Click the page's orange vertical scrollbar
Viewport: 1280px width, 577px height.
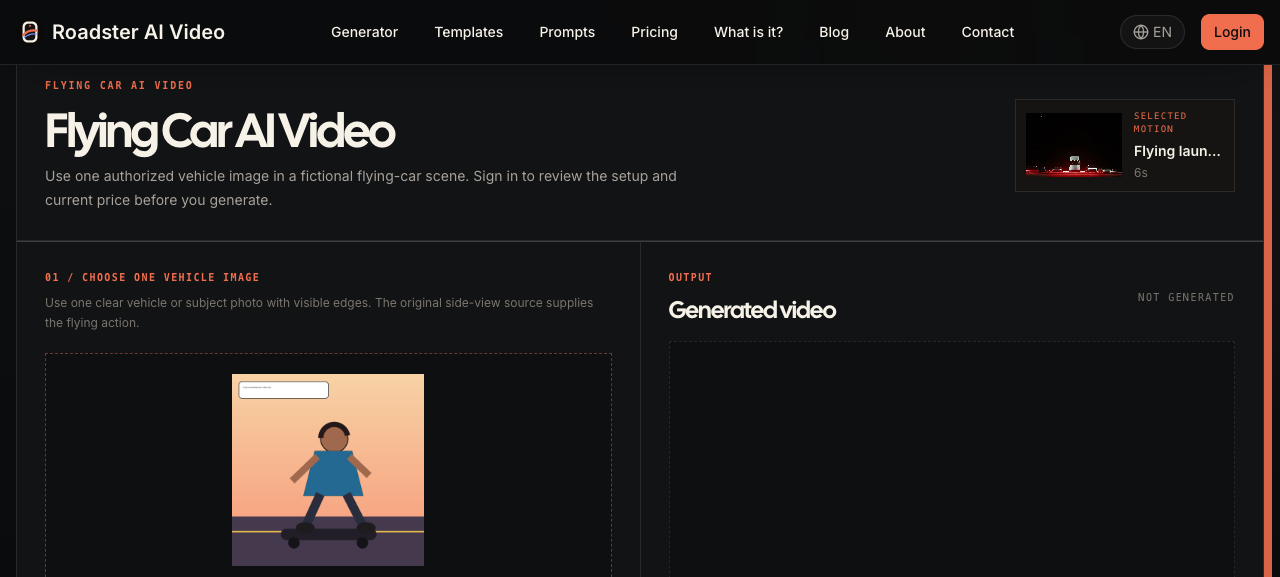pyautogui.click(x=1268, y=320)
